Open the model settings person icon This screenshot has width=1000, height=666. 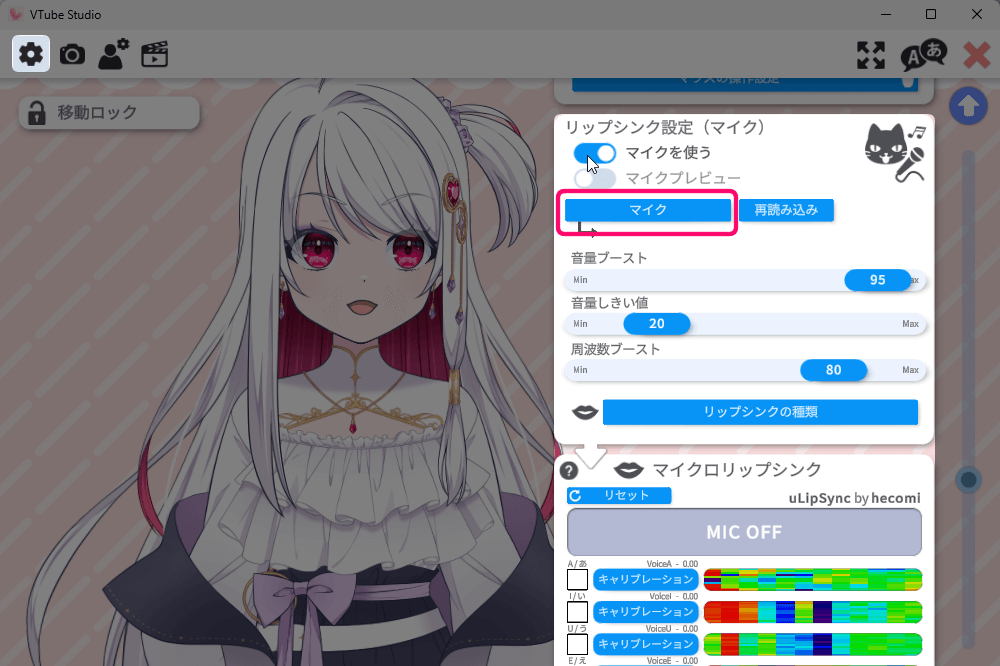pyautogui.click(x=113, y=54)
